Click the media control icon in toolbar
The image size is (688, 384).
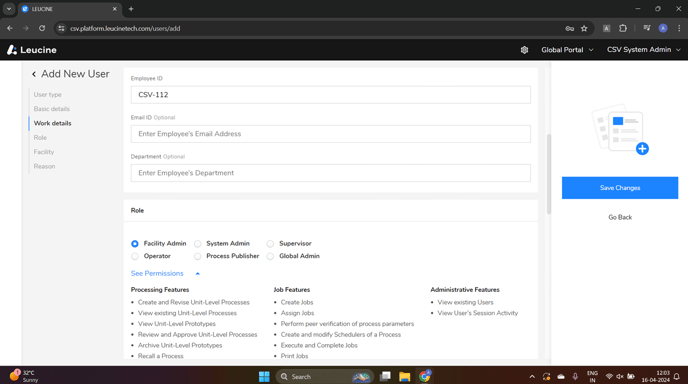(647, 28)
